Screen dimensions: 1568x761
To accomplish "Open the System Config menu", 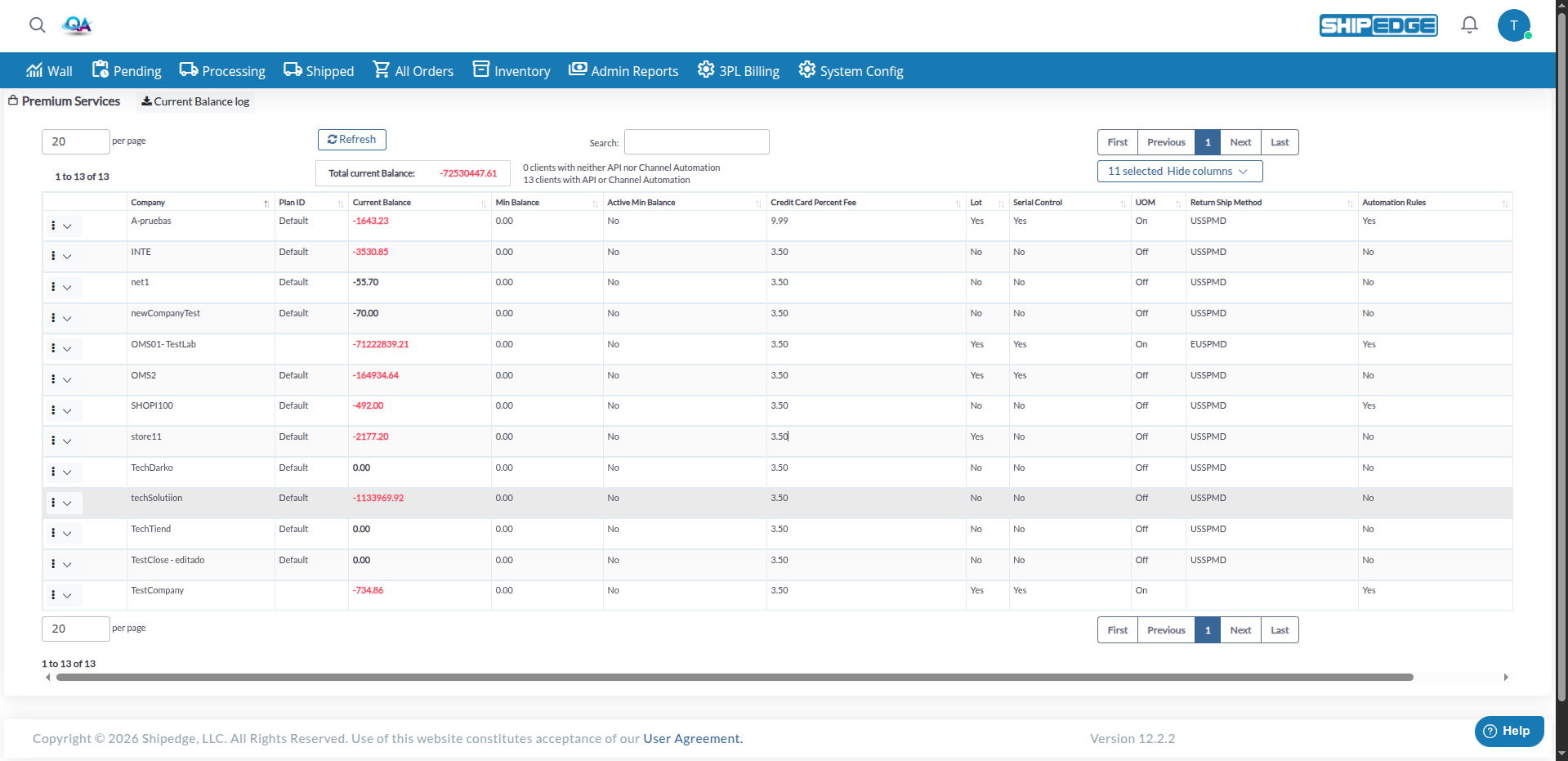I will (x=851, y=71).
